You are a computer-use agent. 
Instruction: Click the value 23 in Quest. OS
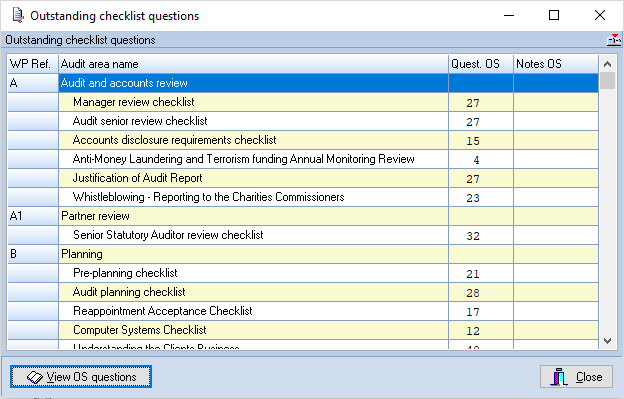click(473, 198)
